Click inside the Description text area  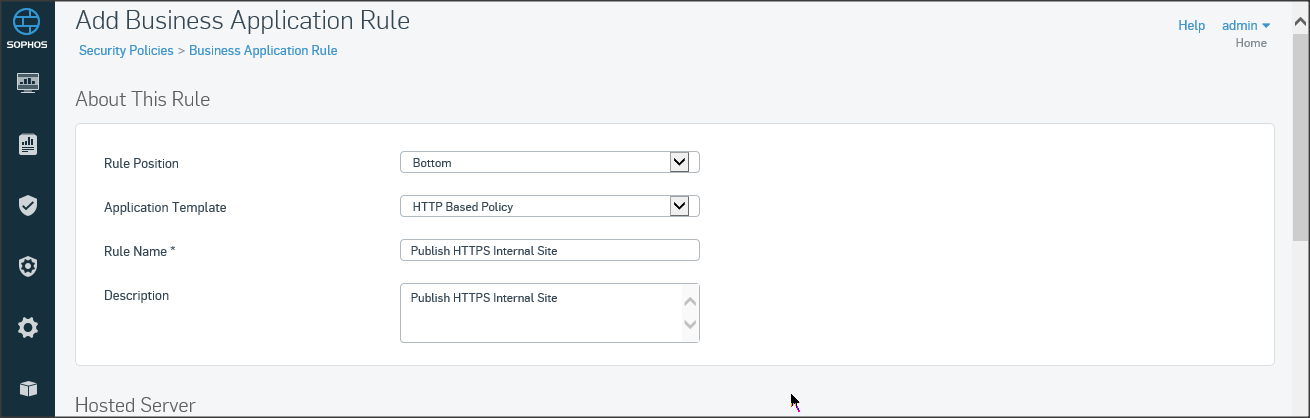540,313
